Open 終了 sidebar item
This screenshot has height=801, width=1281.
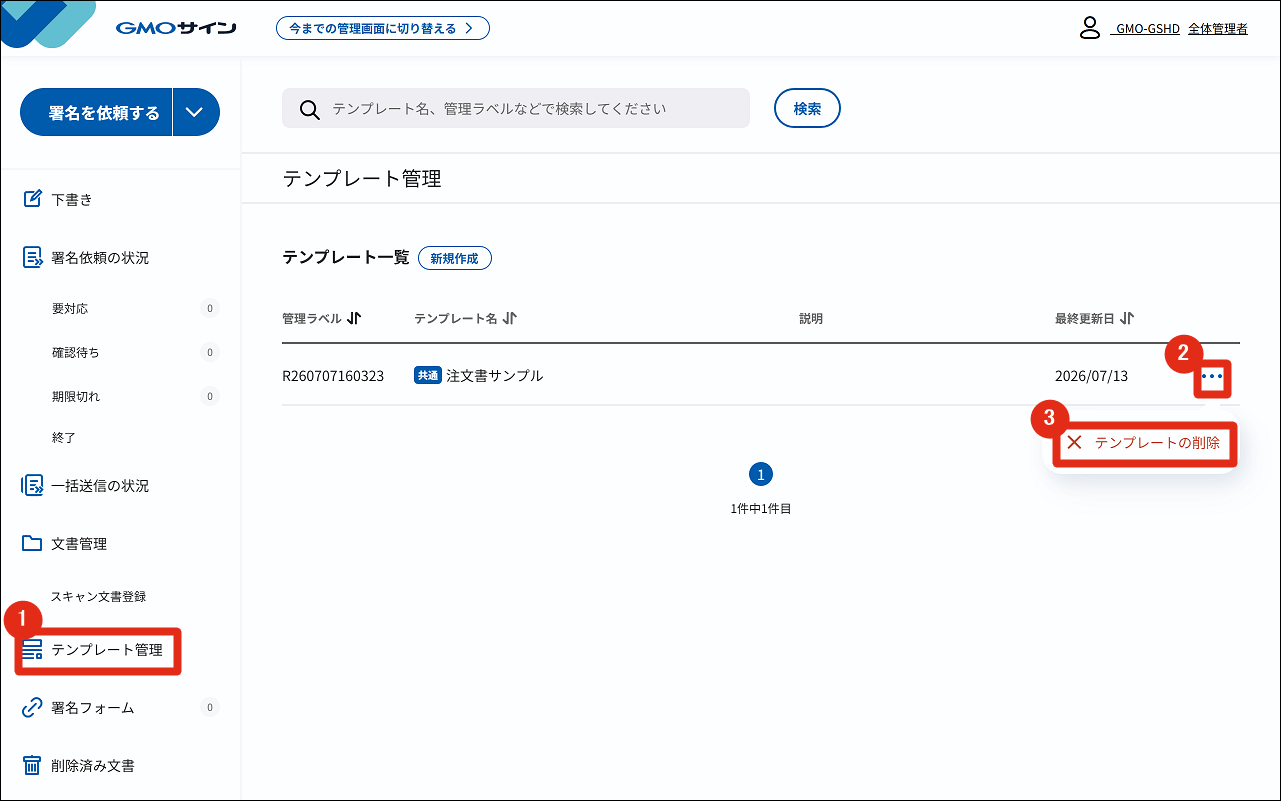(x=64, y=437)
